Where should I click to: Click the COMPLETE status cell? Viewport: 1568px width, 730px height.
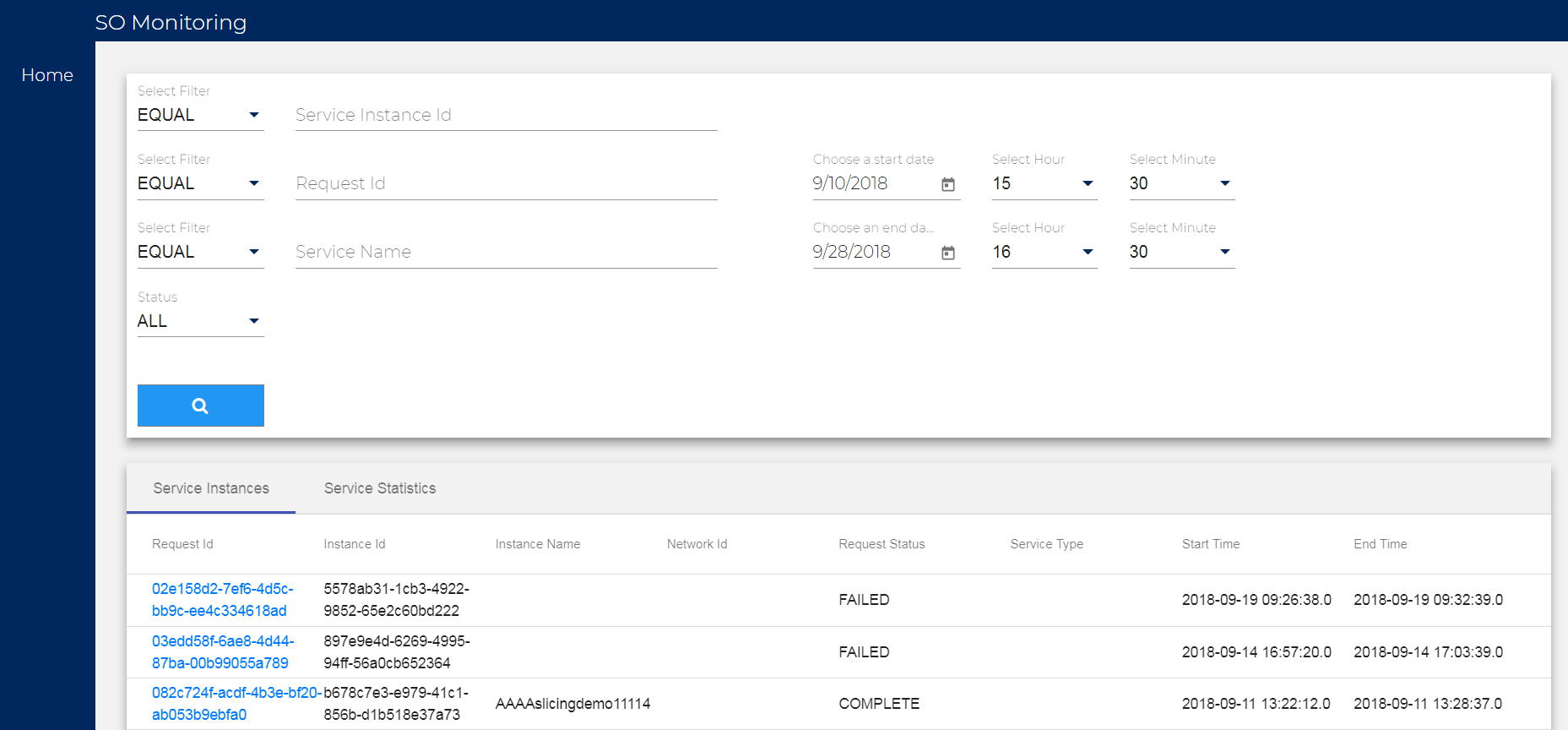point(879,704)
